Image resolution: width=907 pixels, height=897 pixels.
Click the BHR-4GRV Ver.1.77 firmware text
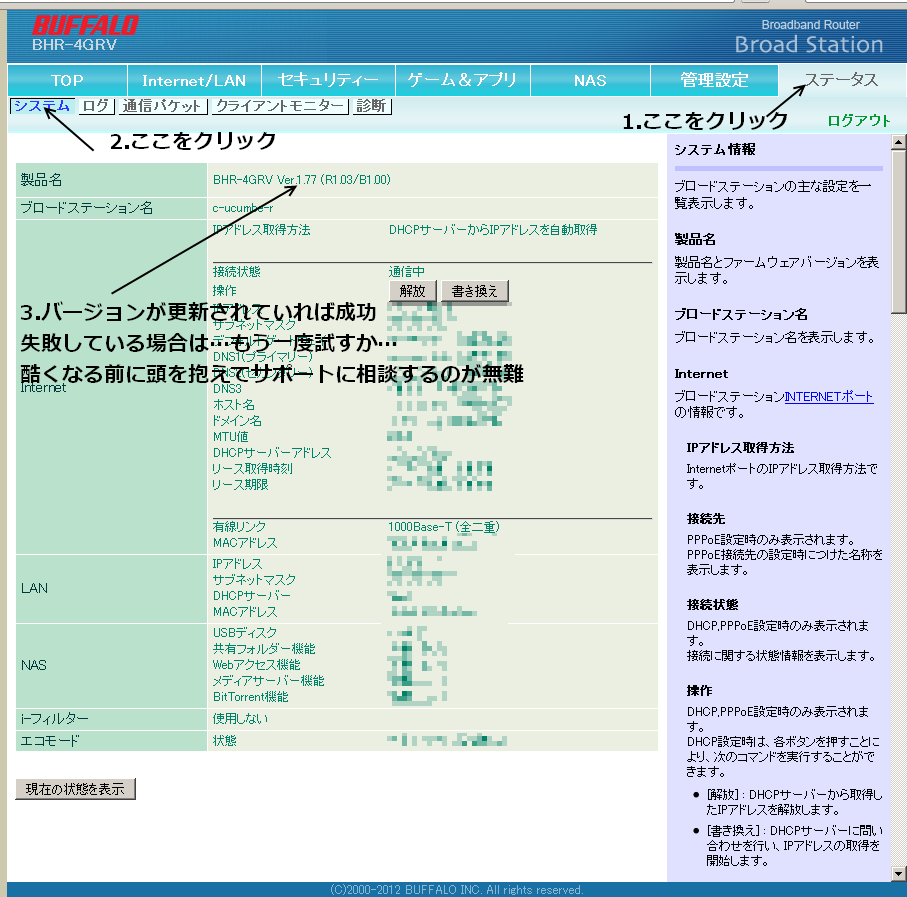click(x=301, y=180)
